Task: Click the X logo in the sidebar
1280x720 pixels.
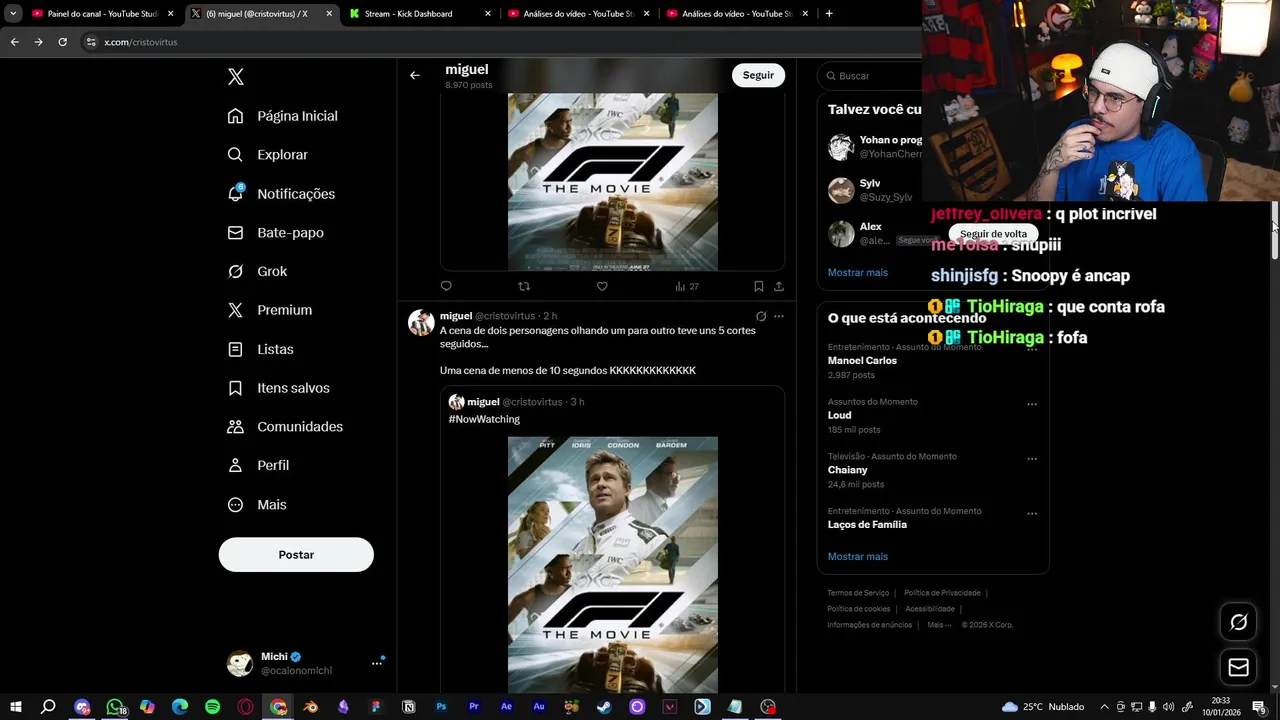Action: coord(236,77)
